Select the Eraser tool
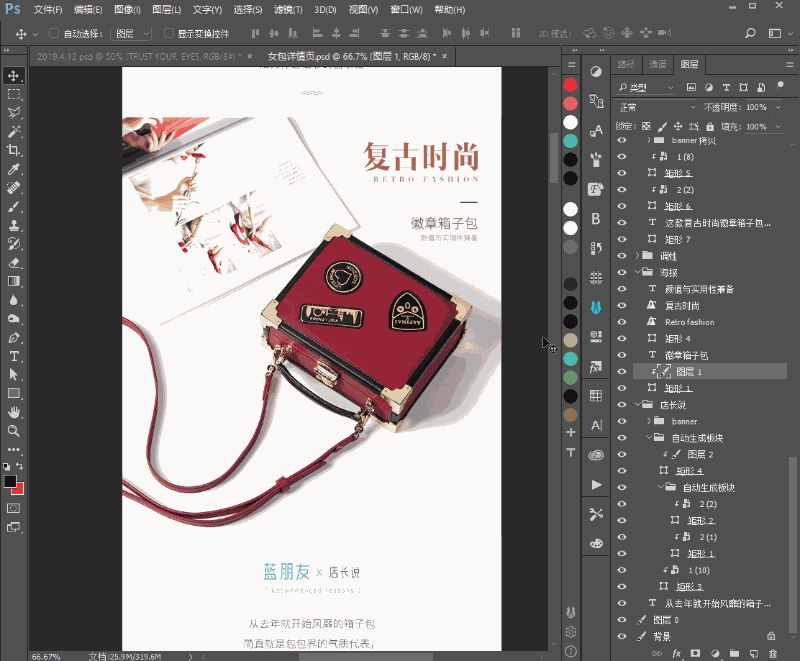Image resolution: width=800 pixels, height=661 pixels. (x=13, y=263)
